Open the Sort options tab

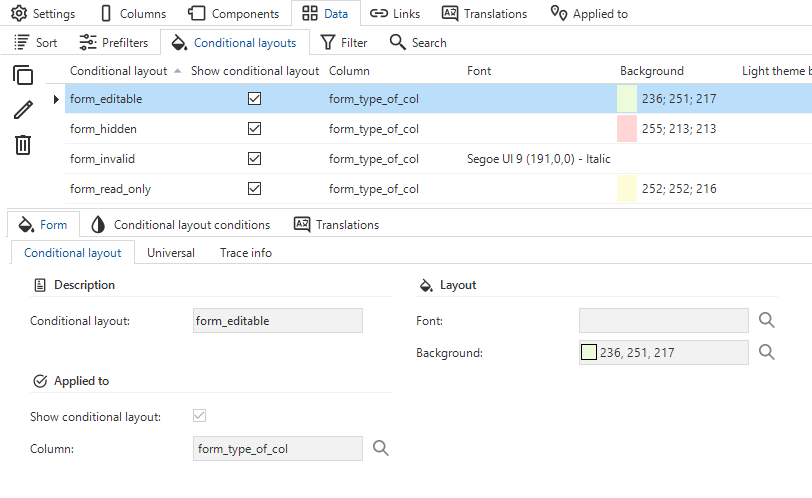click(36, 43)
